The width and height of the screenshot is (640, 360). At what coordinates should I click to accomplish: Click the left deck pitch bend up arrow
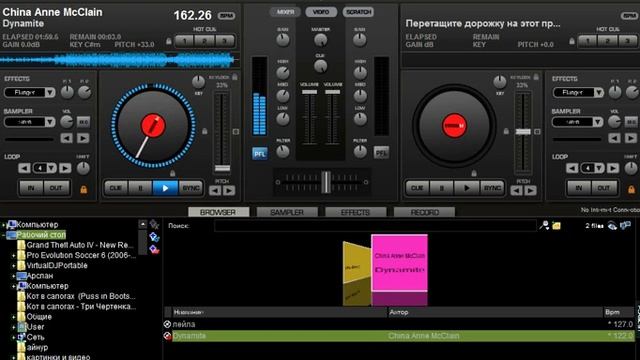coord(229,191)
